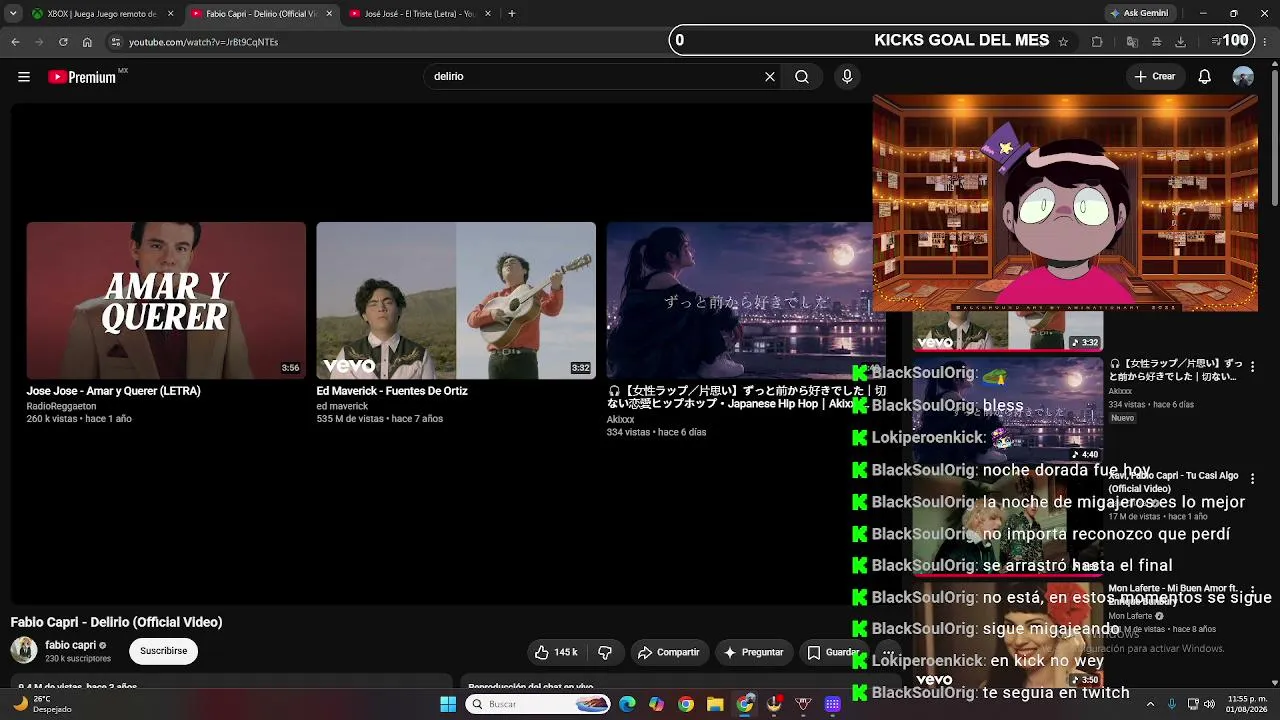This screenshot has height=720, width=1280.
Task: Go back one page in browser
Action: coord(15,42)
